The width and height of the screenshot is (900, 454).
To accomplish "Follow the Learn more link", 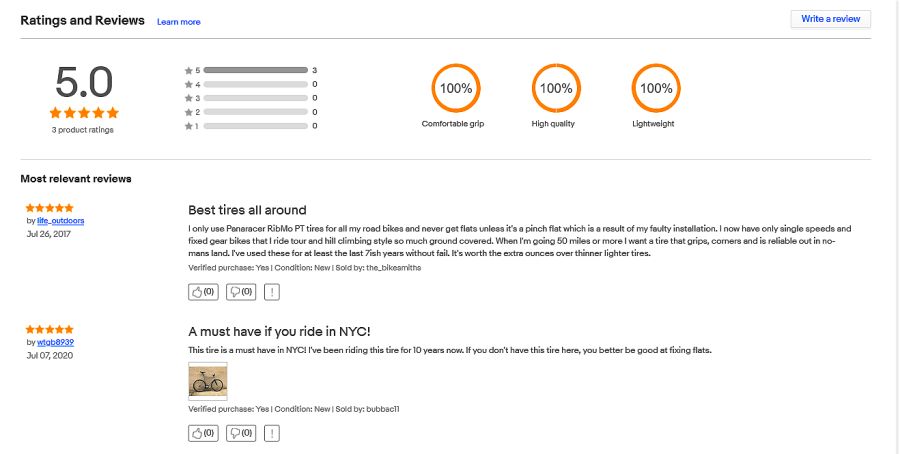I will tap(179, 22).
